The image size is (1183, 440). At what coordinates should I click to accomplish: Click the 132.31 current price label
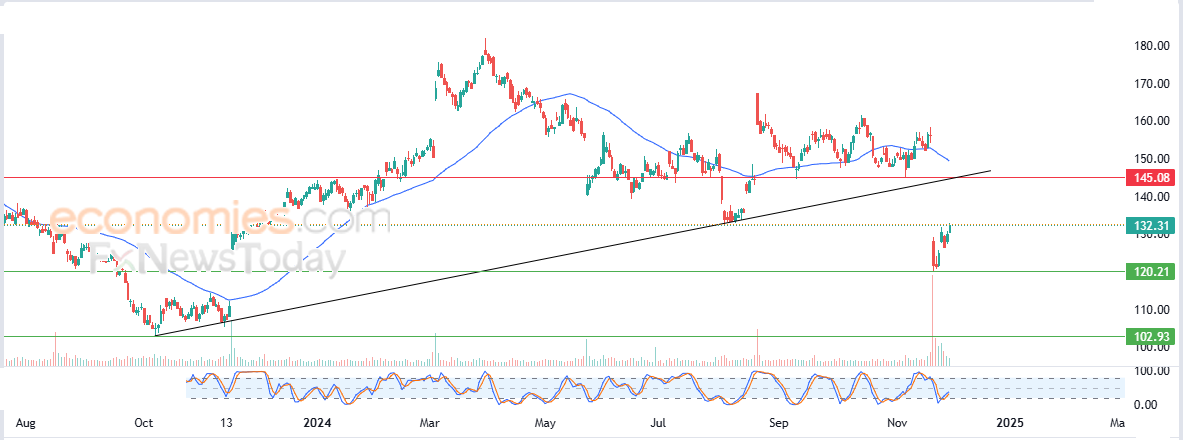pos(1151,225)
